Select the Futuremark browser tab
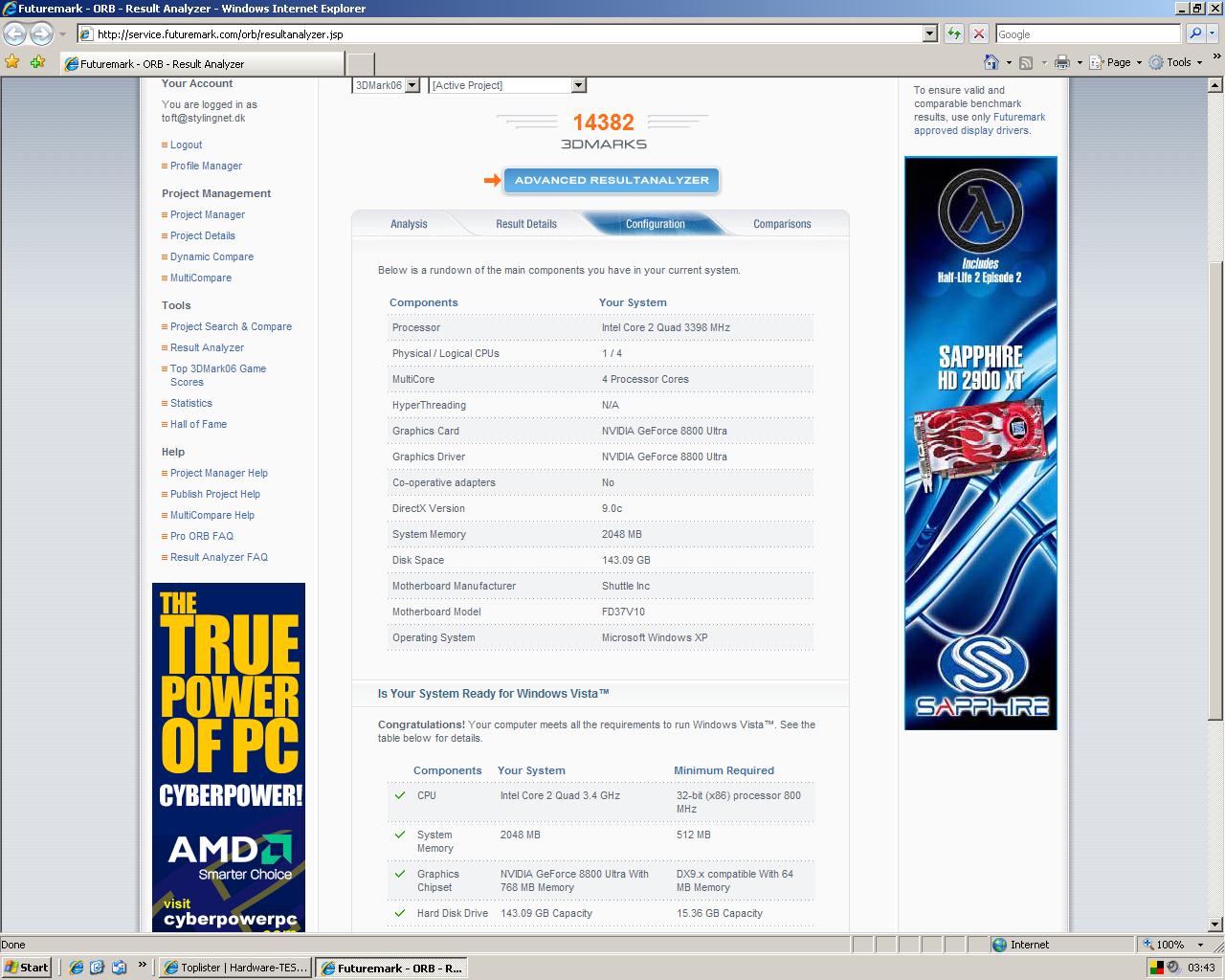Image resolution: width=1225 pixels, height=980 pixels. point(202,63)
